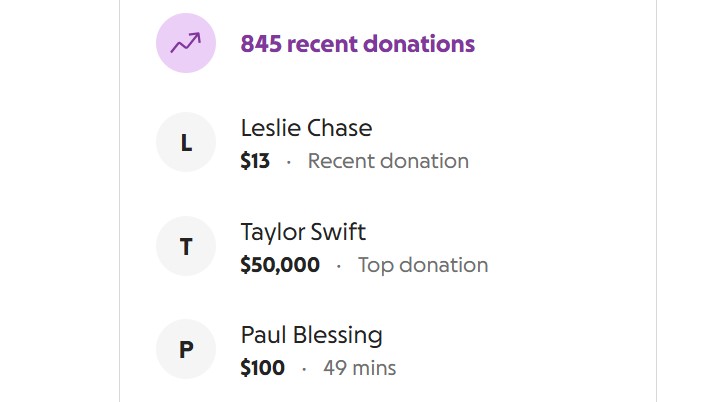Click the dot separator after $100
The image size is (721, 402).
pos(304,369)
